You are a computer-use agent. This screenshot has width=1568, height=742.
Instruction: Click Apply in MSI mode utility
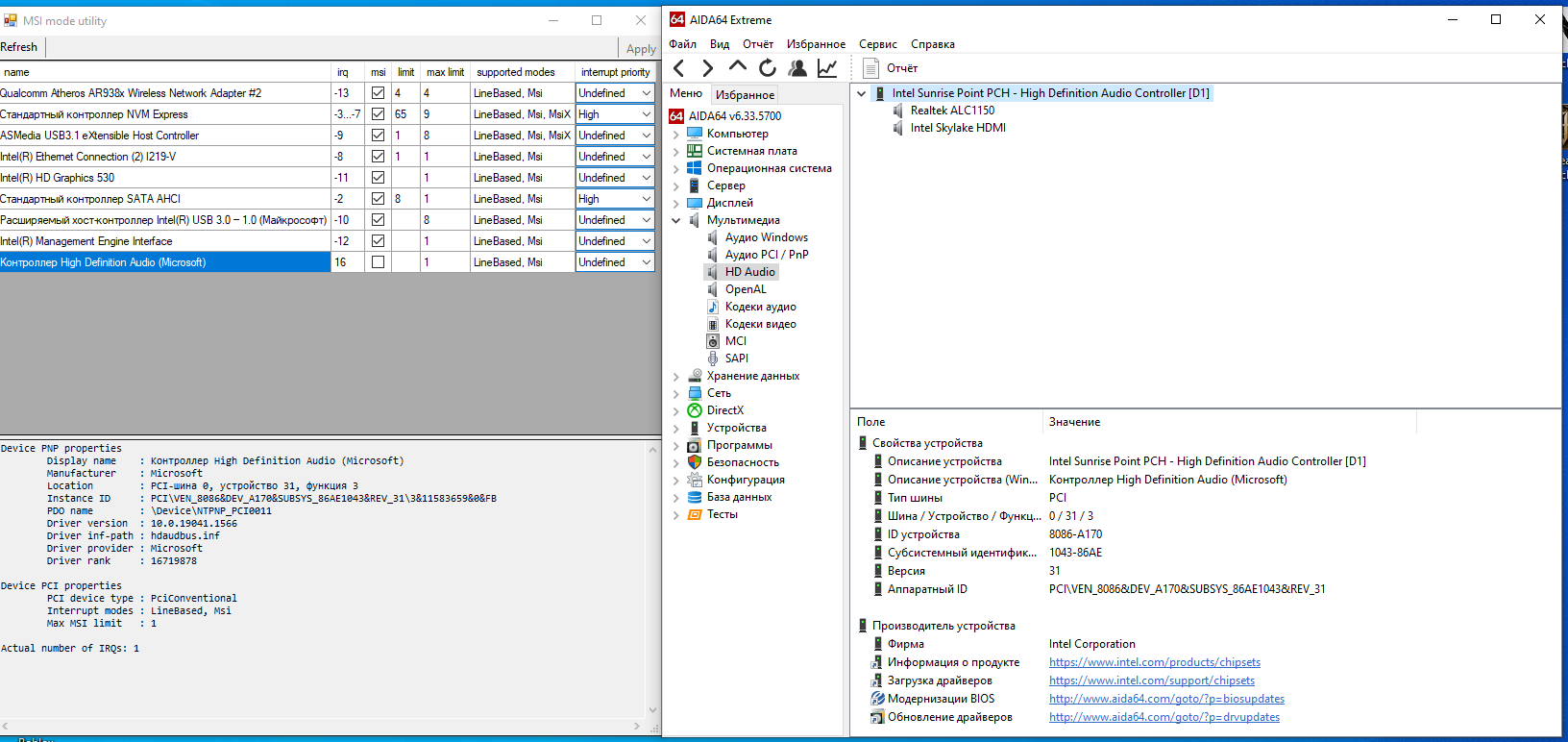pos(641,49)
